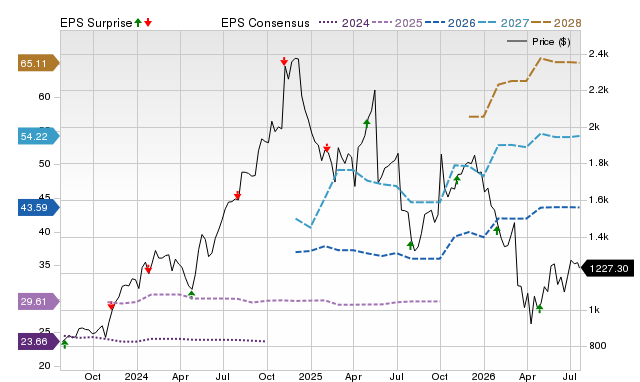Click the Oct label just before 2024
640x382 pixels.
tap(93, 376)
